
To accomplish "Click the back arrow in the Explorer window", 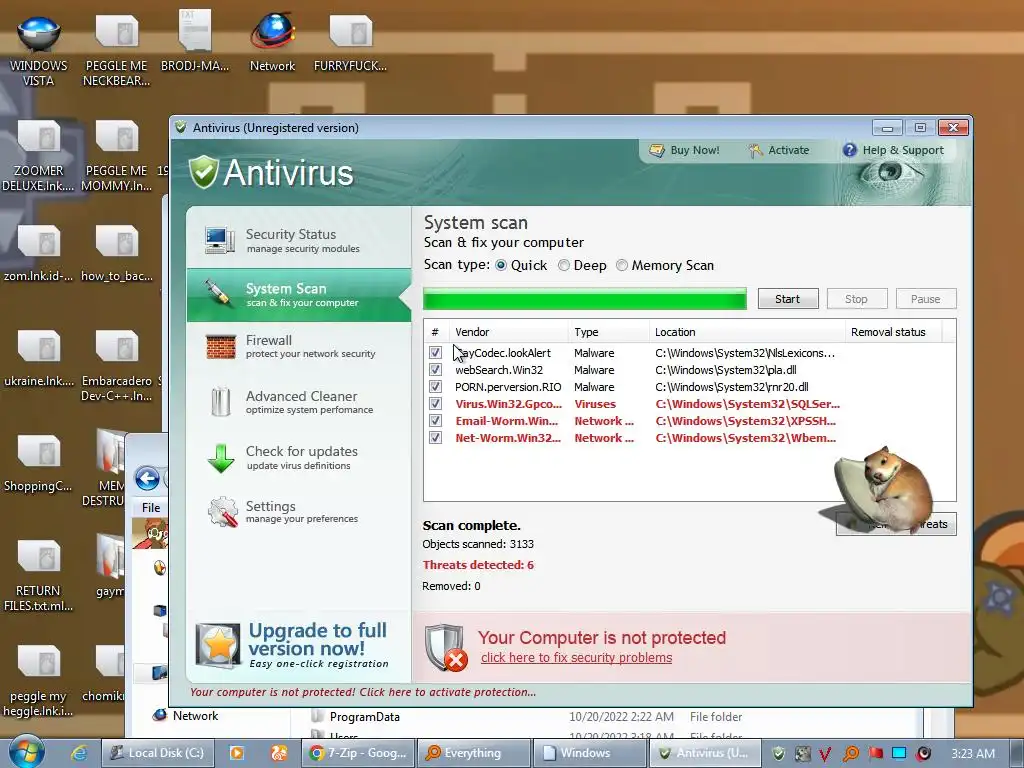I will (x=148, y=479).
